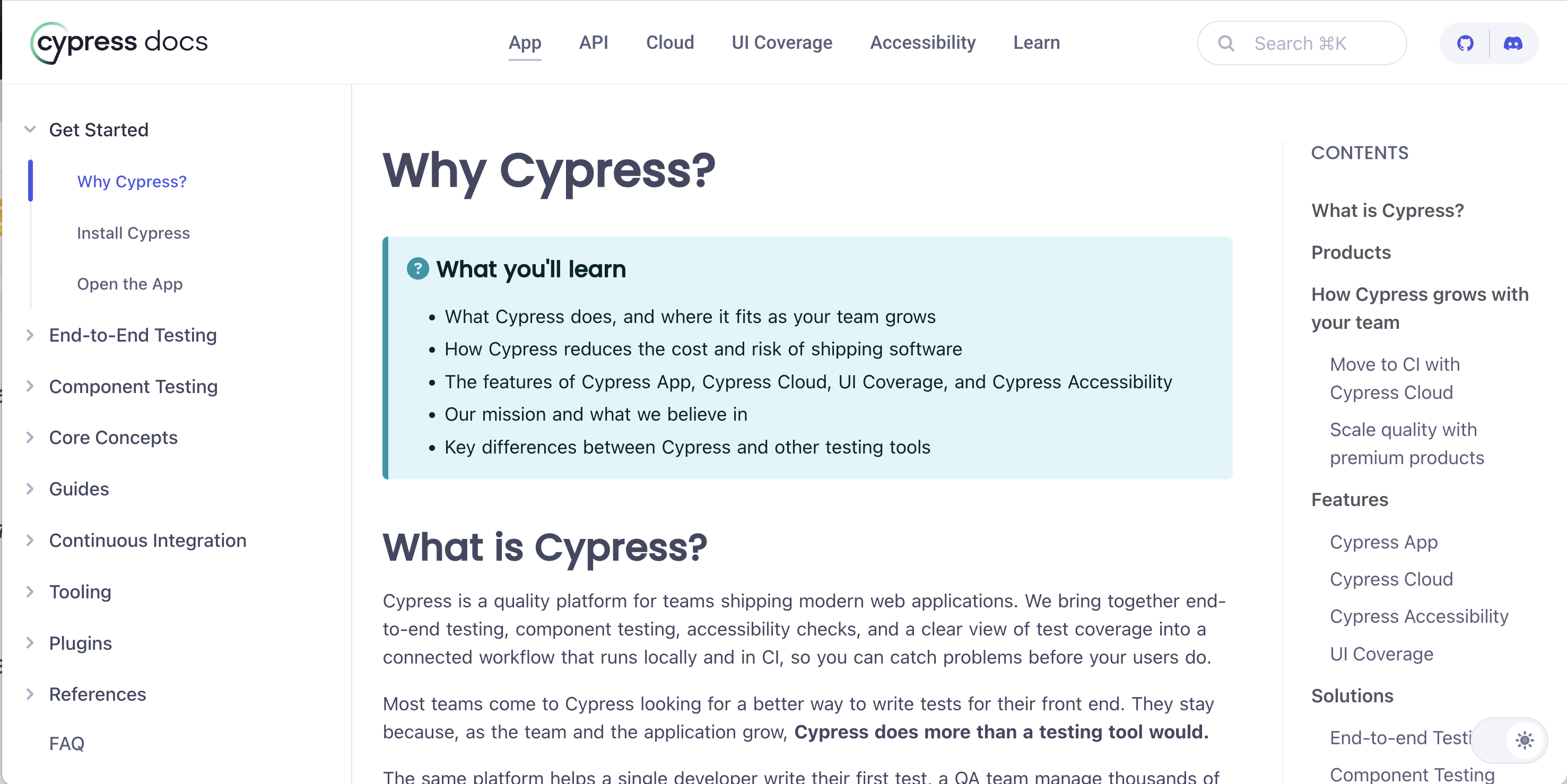Click 'How Cypress reduces the cost' bullet
1567x784 pixels.
(703, 349)
